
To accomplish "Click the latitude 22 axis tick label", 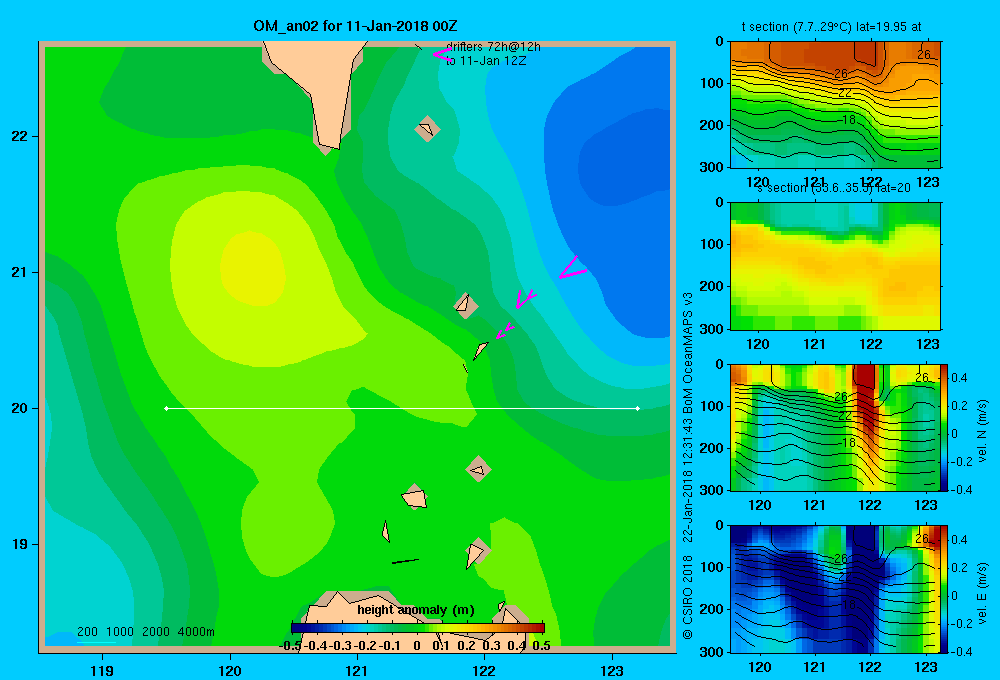I will (20, 137).
